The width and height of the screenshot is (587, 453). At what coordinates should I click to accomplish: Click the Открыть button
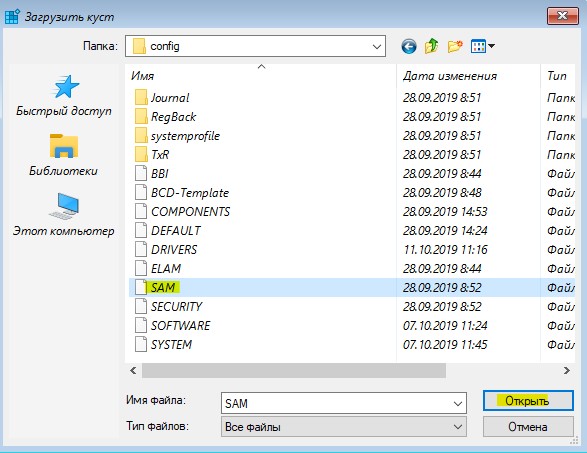click(528, 401)
